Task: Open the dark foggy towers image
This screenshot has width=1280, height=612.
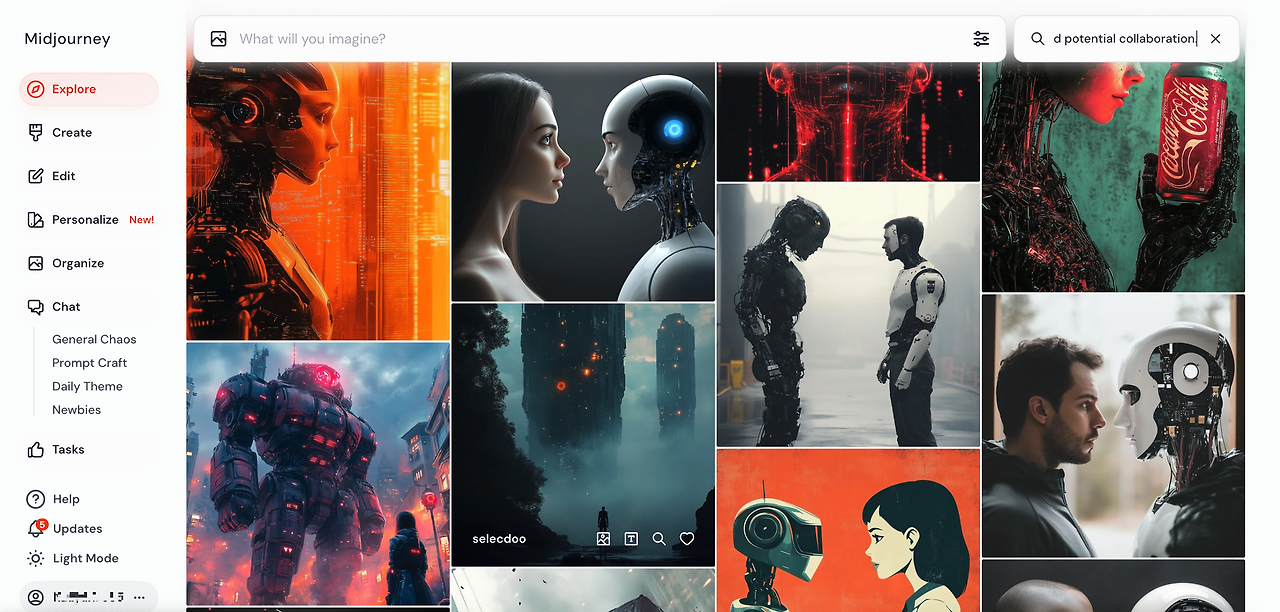Action: click(583, 435)
